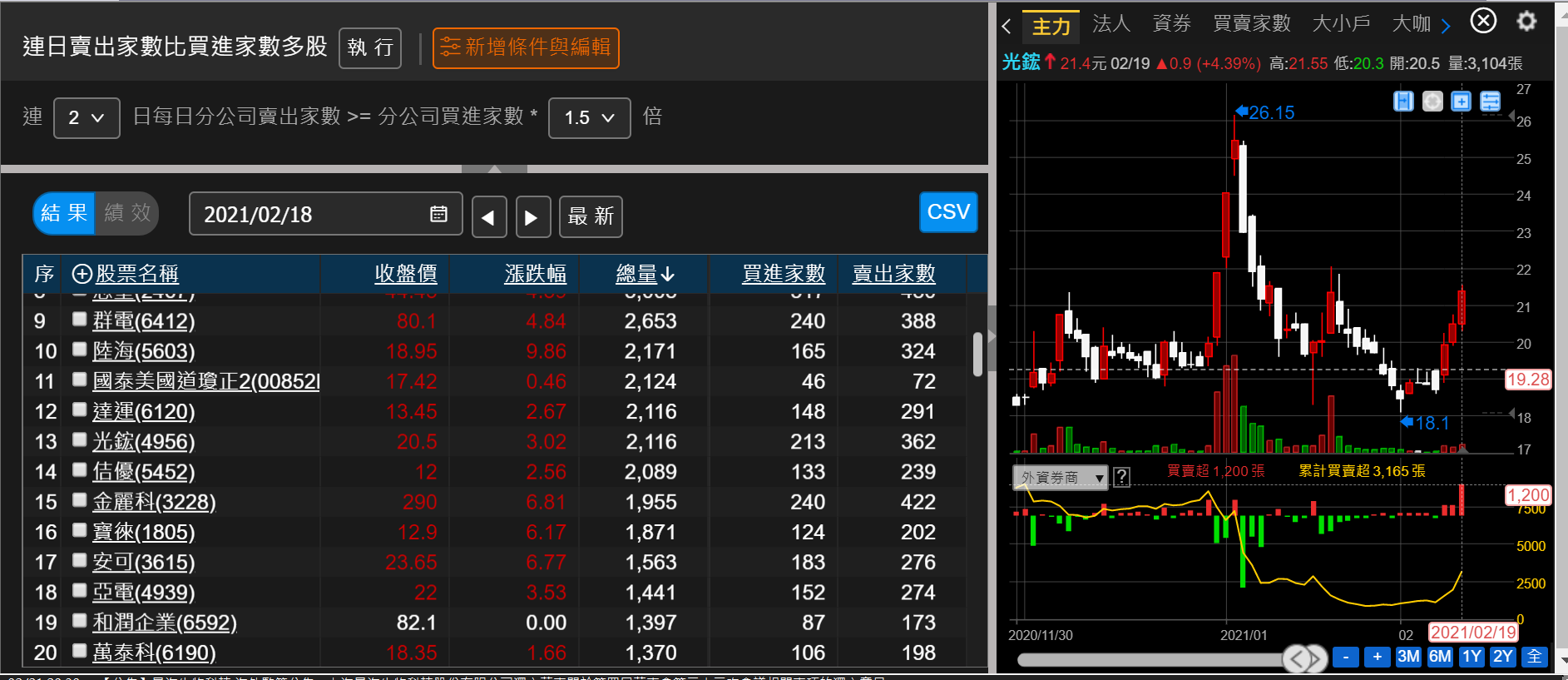Open the calendar date picker icon
1568x680 pixels.
[x=438, y=214]
